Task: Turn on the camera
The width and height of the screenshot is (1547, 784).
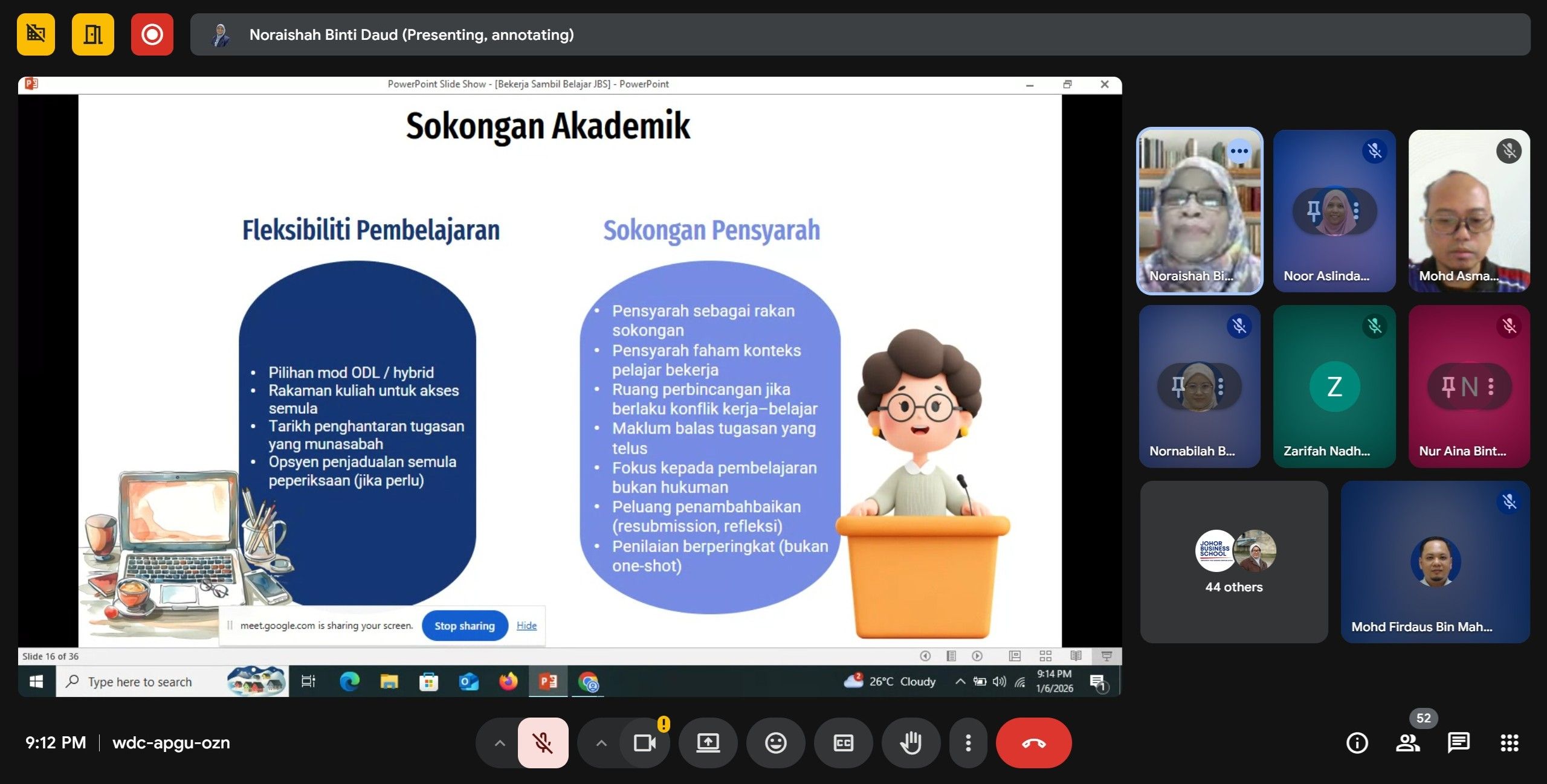Action: point(644,742)
